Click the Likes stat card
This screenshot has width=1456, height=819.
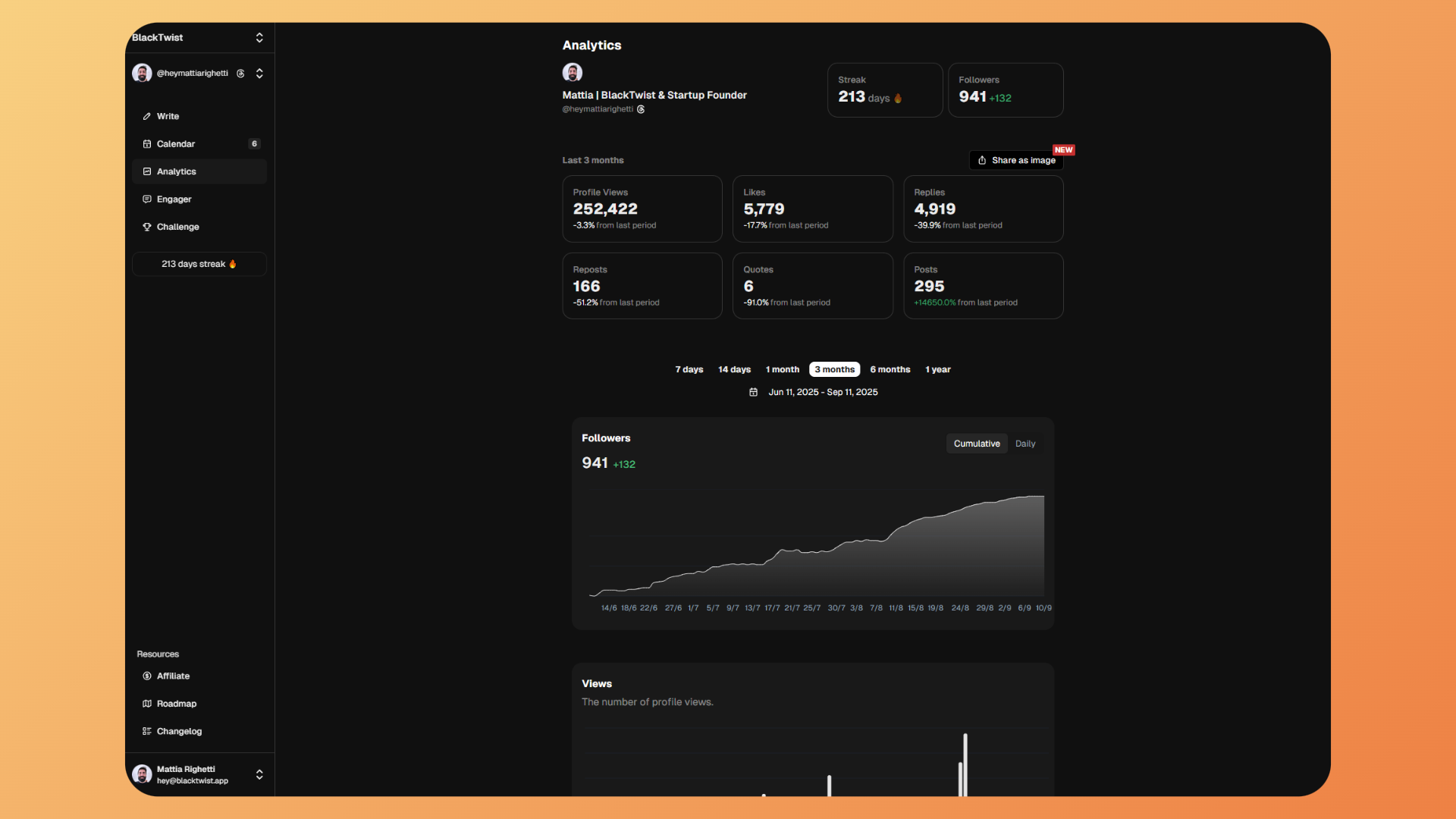(x=813, y=209)
